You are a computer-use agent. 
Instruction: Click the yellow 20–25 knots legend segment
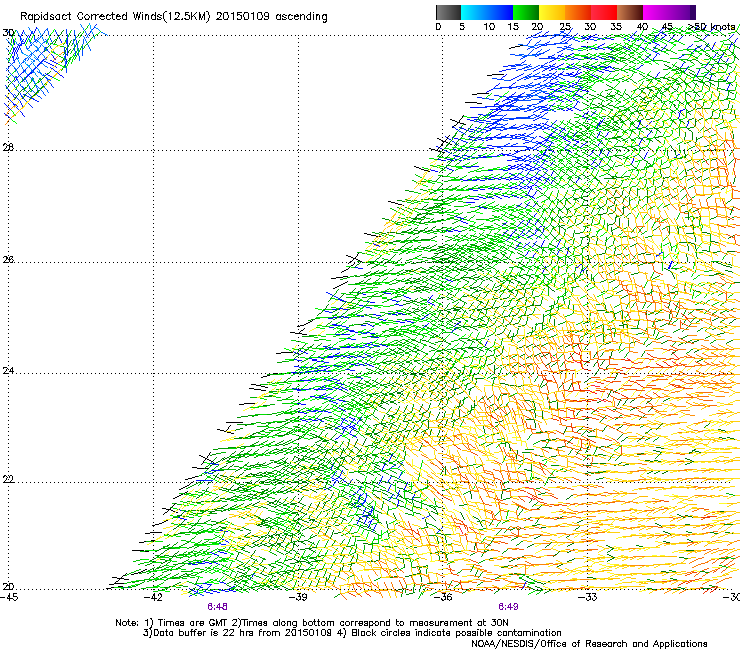(x=552, y=12)
